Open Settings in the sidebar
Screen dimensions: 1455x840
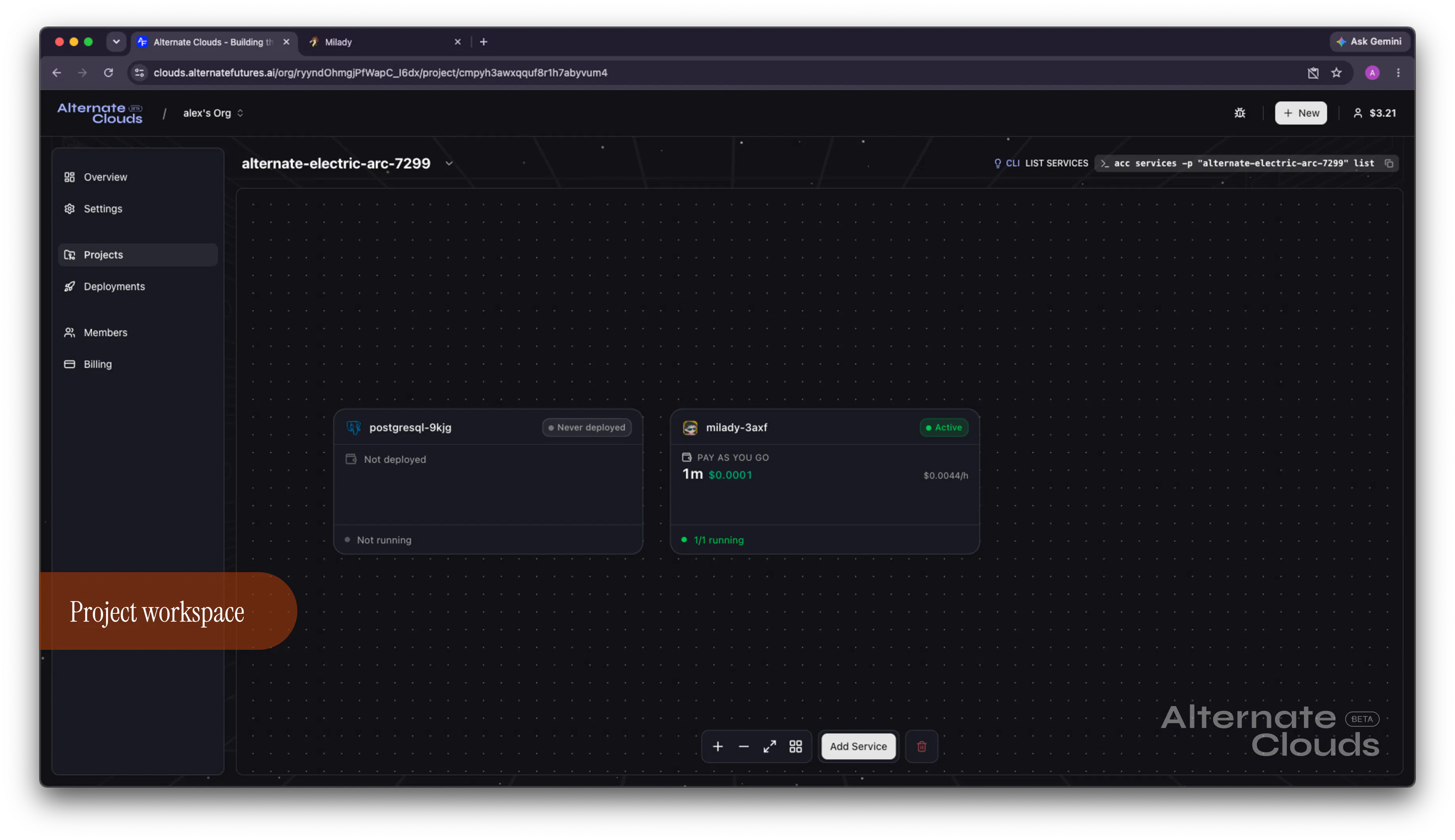pos(137,209)
